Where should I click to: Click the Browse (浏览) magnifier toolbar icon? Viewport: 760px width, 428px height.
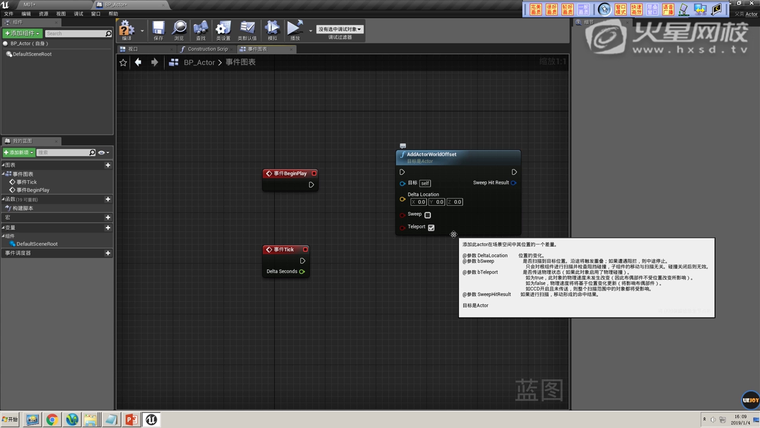point(179,29)
